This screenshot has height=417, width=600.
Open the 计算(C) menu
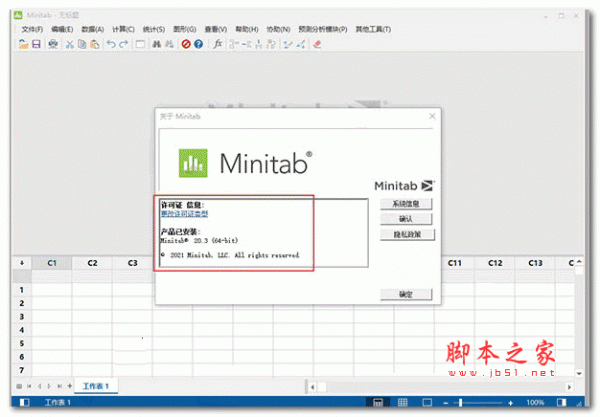123,29
